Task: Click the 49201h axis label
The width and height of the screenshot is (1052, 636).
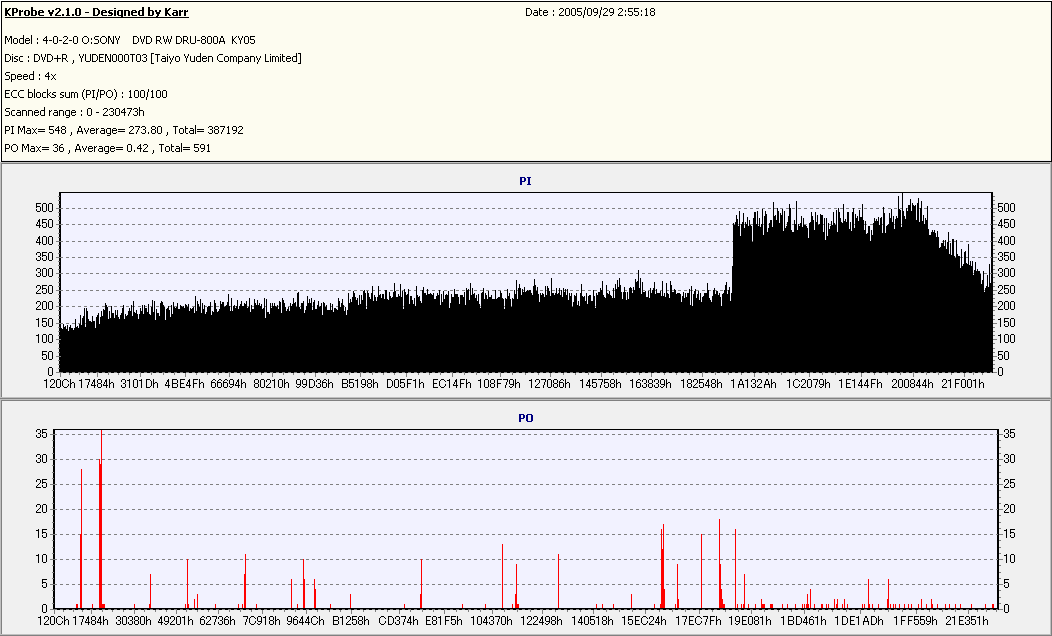Action: coord(176,621)
